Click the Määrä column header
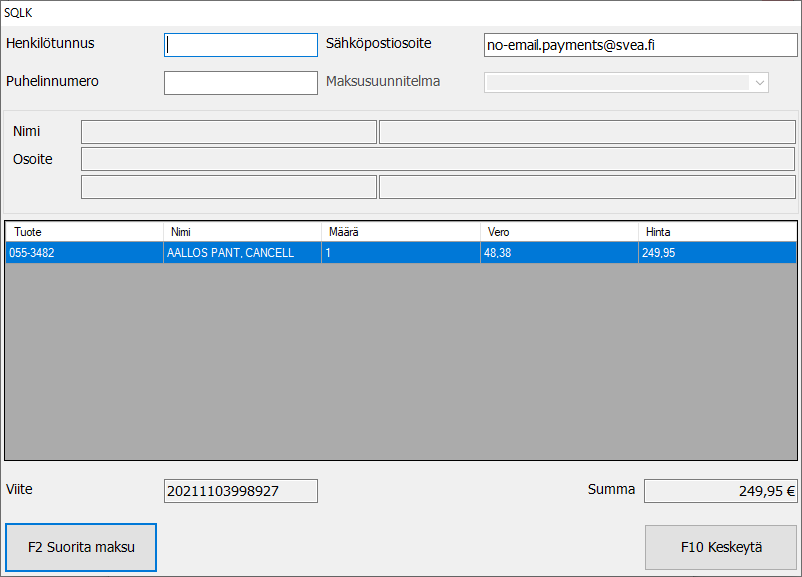The image size is (802, 577). 400,232
